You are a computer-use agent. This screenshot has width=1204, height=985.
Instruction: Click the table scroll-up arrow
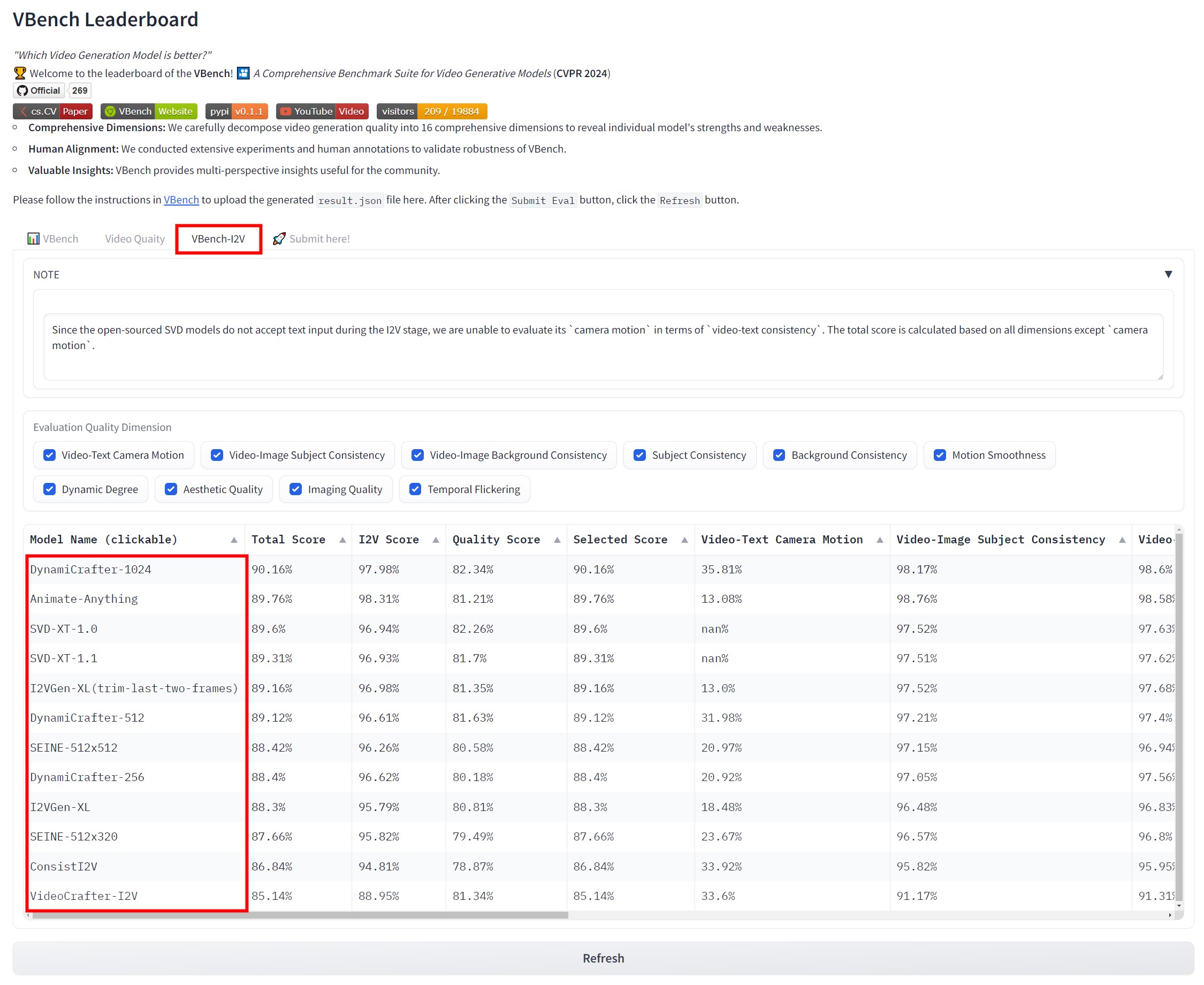pyautogui.click(x=1179, y=529)
